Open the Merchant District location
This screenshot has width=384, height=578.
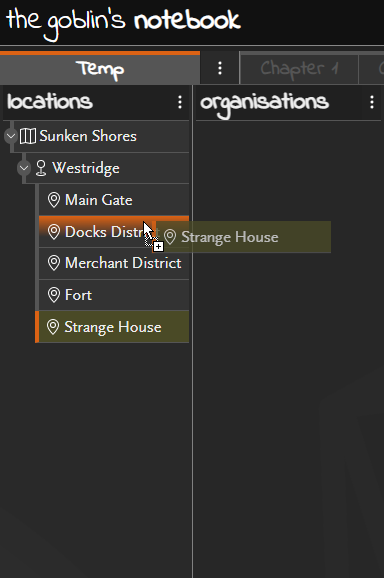(x=114, y=263)
